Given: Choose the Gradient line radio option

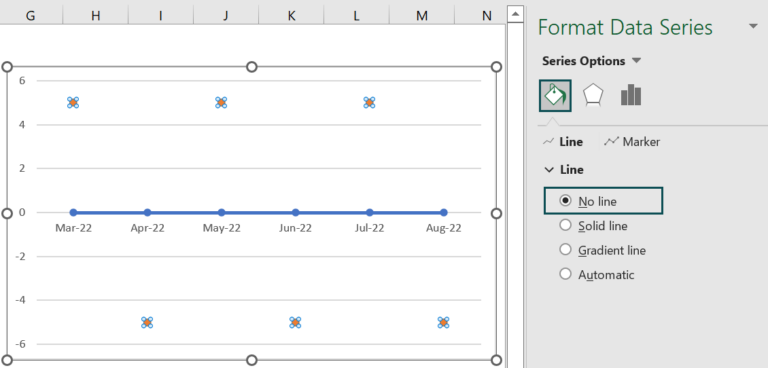Looking at the screenshot, I should coord(565,249).
